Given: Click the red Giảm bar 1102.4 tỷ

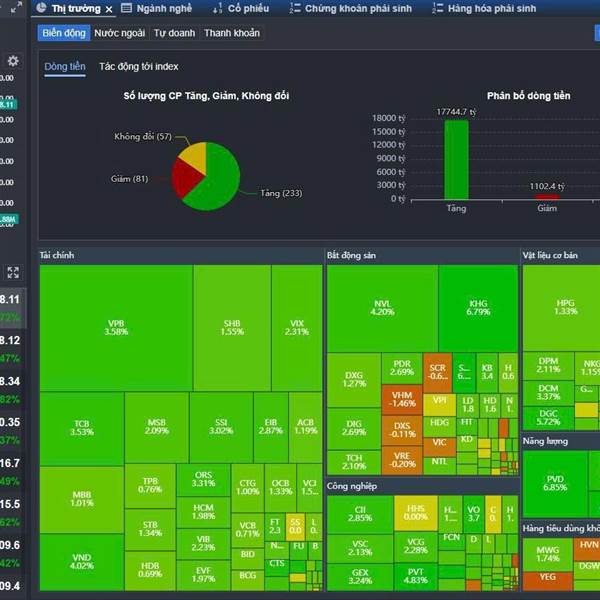Looking at the screenshot, I should (547, 197).
